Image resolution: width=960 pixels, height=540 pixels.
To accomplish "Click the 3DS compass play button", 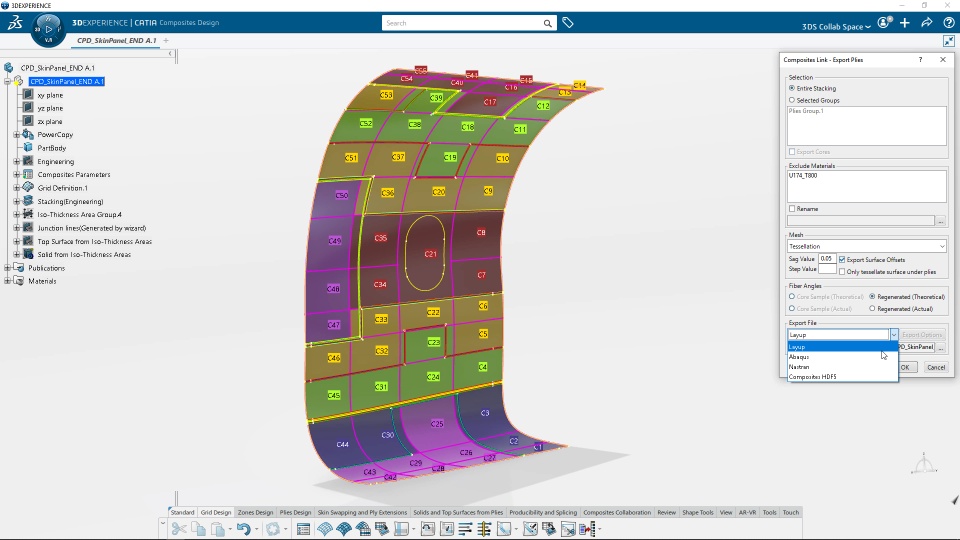I will 48,29.
